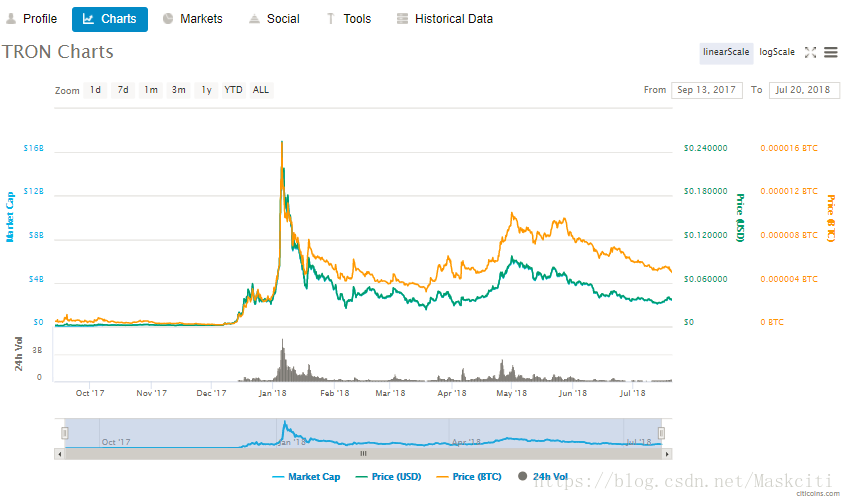The width and height of the screenshot is (845, 501).
Task: Click the $12B axis label
Action: coord(33,191)
